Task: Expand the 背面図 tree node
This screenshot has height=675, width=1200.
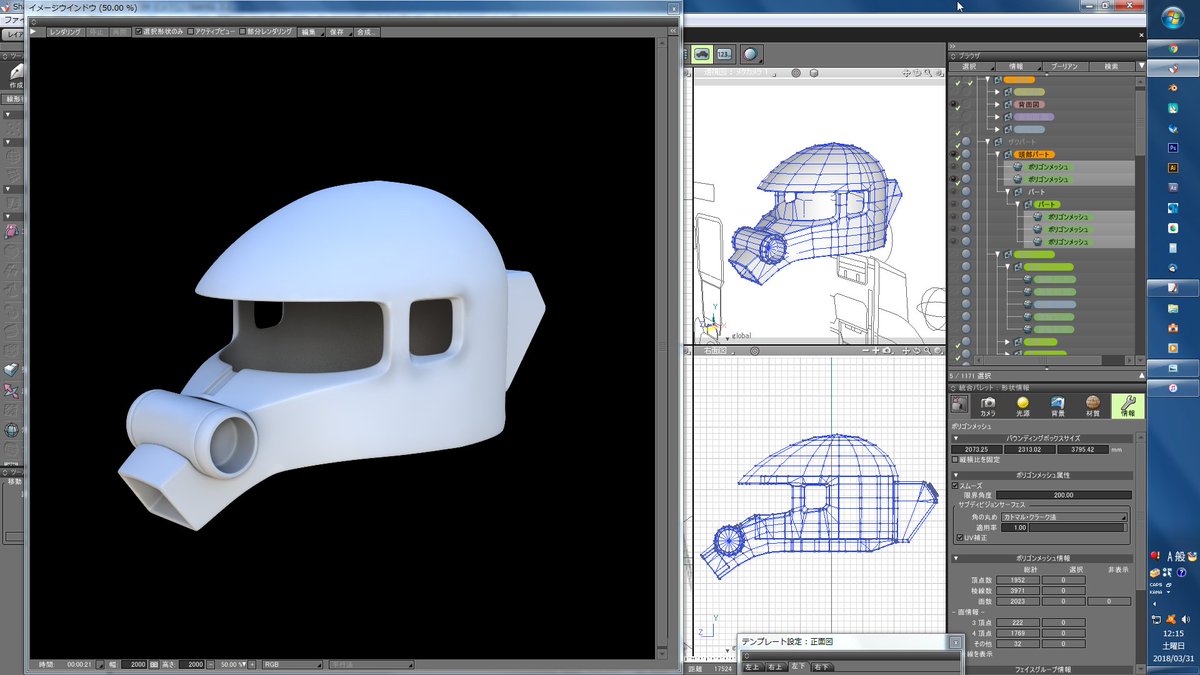Action: 996,104
